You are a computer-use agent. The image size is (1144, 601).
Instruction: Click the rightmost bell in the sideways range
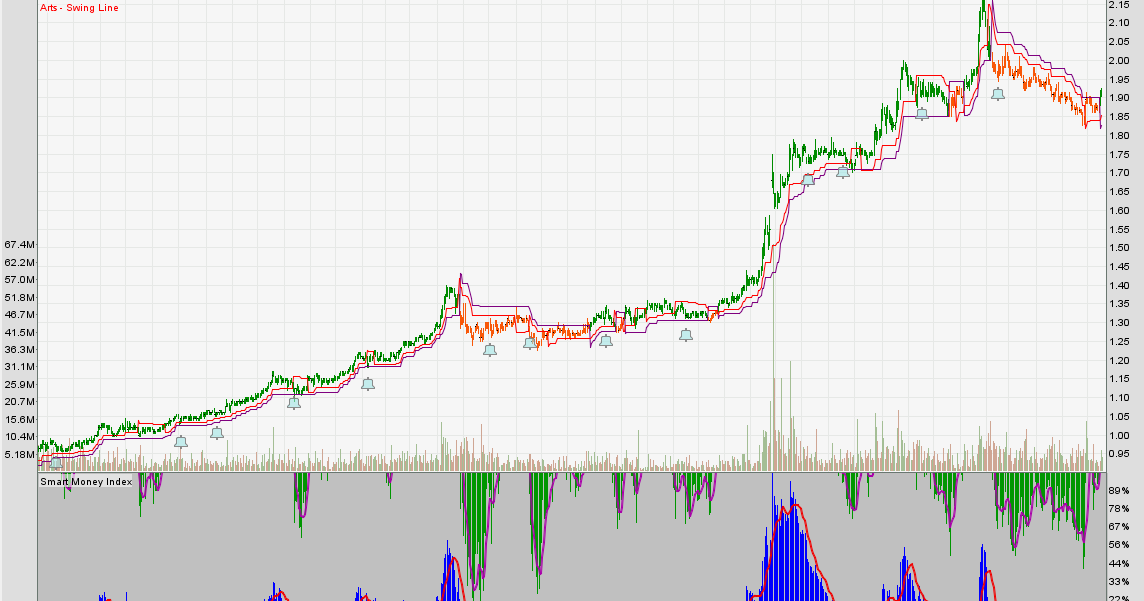tap(685, 335)
